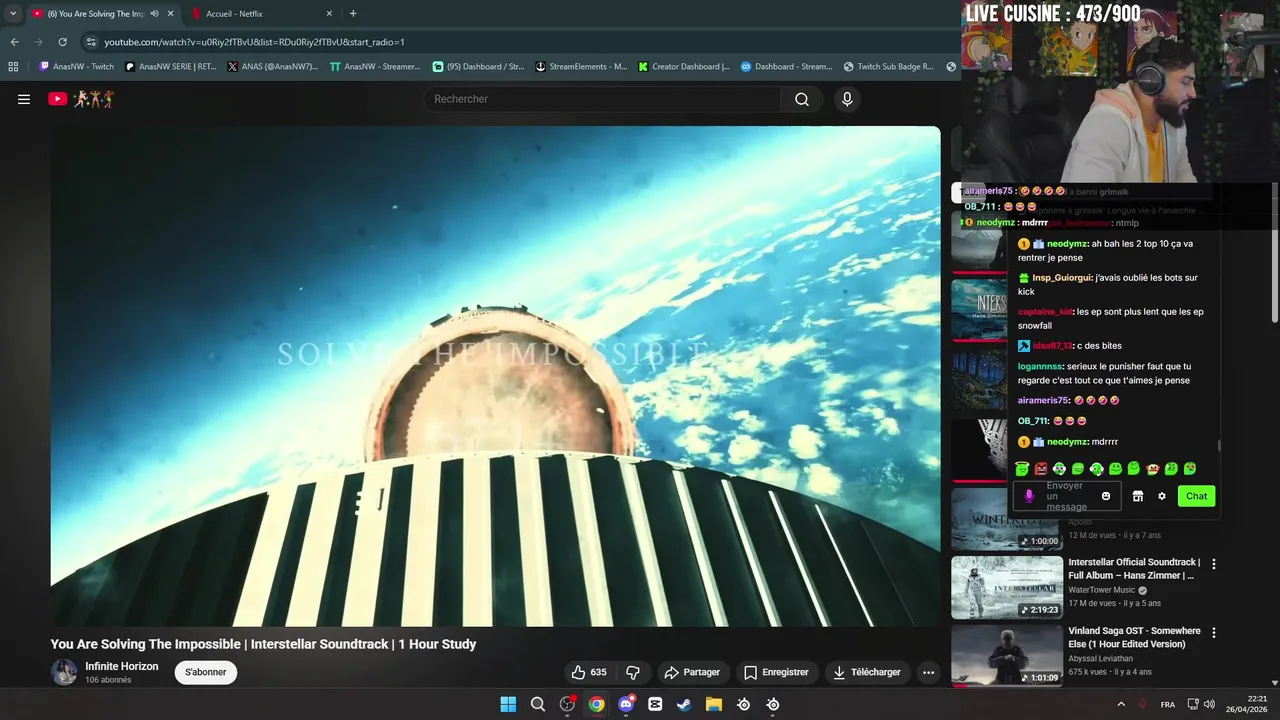This screenshot has width=1280, height=720.
Task: Like the video with thumbs up
Action: pyautogui.click(x=589, y=672)
